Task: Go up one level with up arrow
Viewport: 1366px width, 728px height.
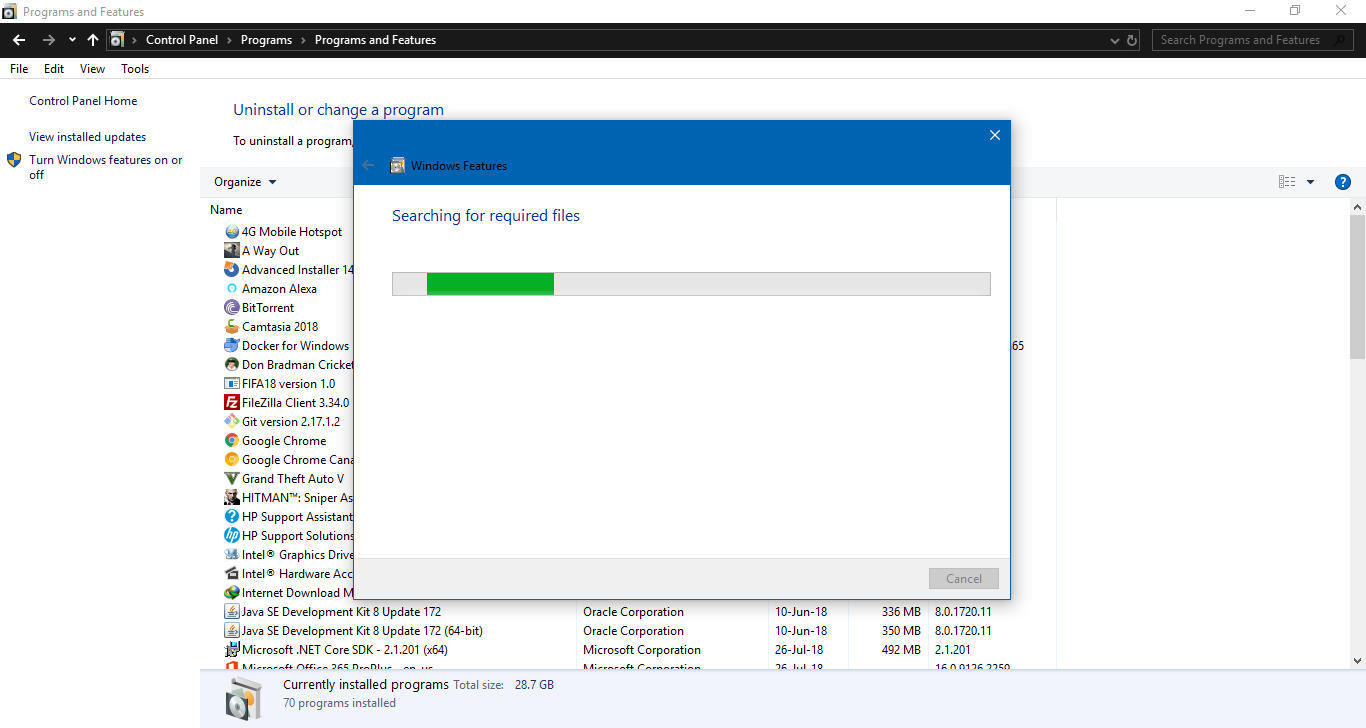Action: tap(93, 40)
